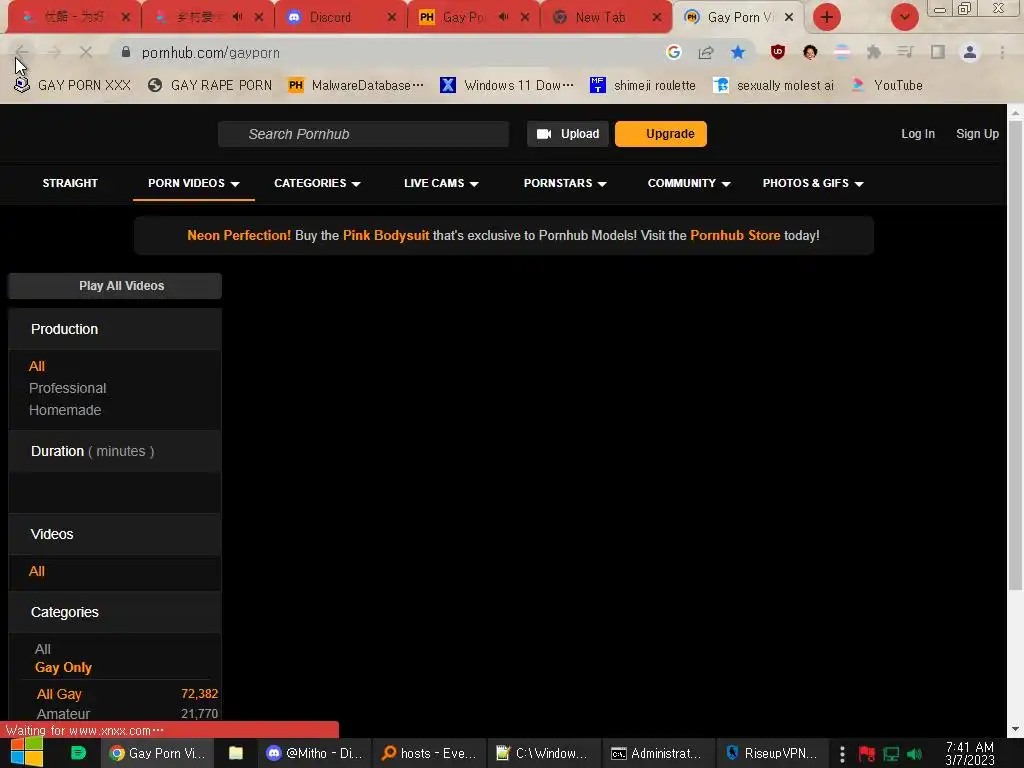Switch to the C:\Window… Notepad++ taskbar item
Screen dimensions: 1024x768
(x=543, y=754)
